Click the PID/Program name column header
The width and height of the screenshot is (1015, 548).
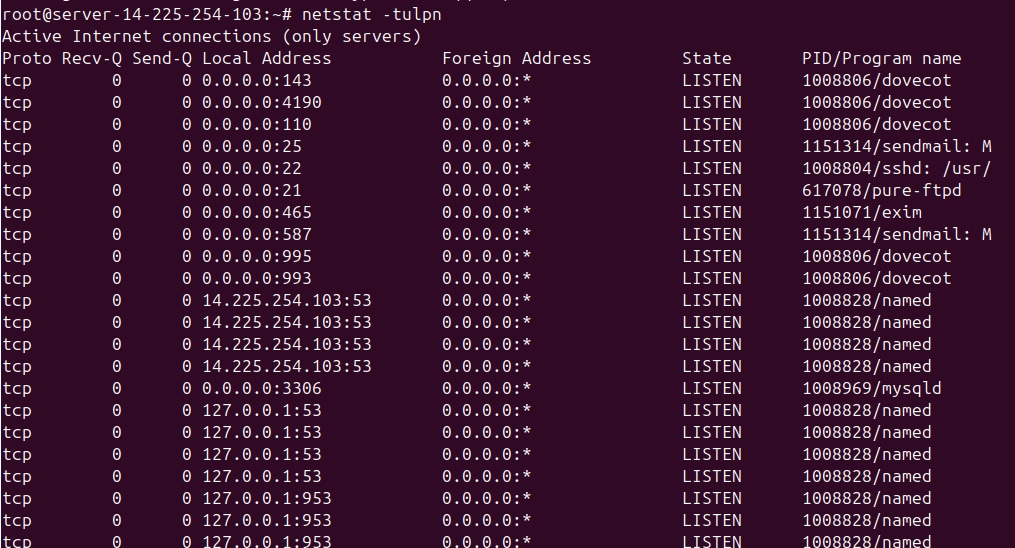(x=881, y=58)
